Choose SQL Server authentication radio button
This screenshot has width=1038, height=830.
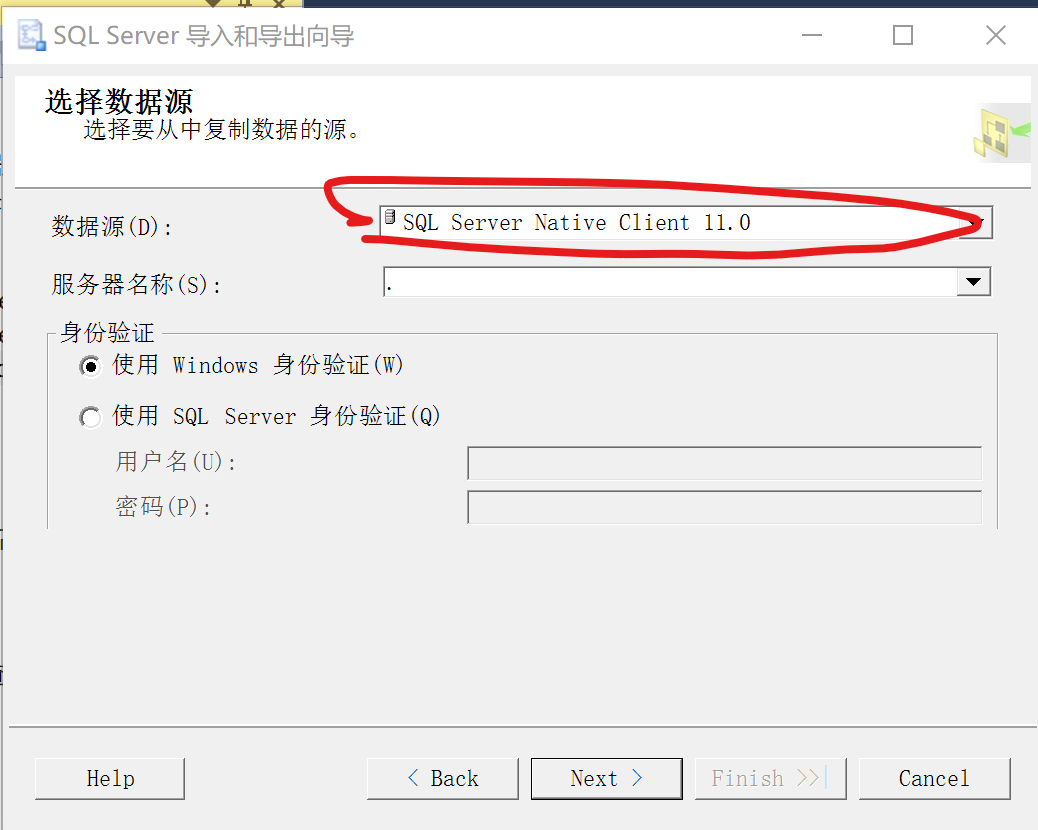point(90,417)
